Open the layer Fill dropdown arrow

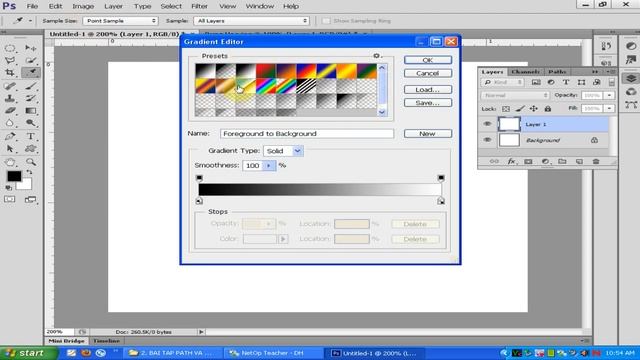(609, 109)
